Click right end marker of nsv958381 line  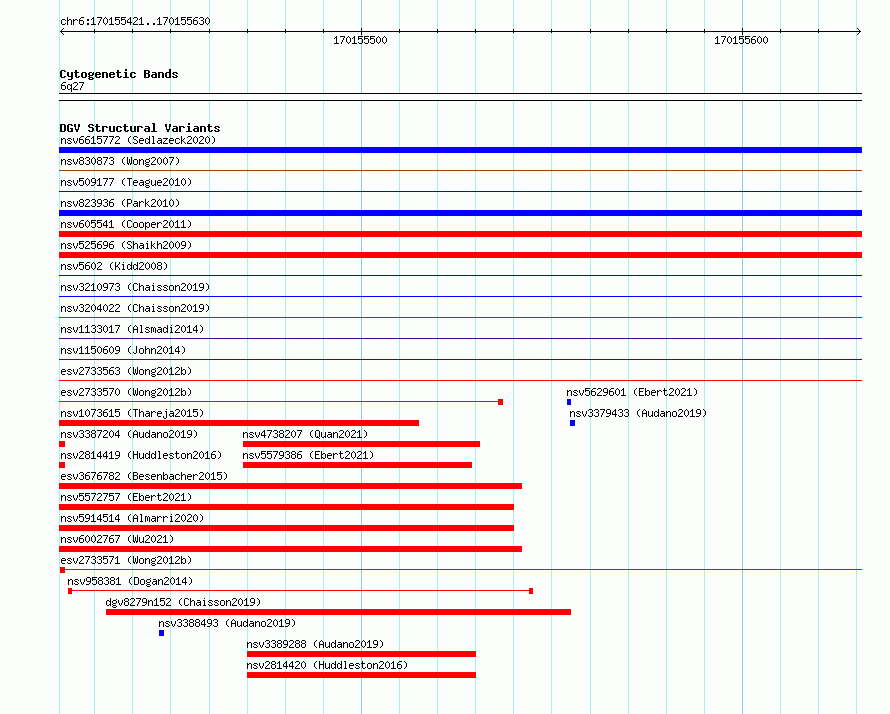click(x=531, y=591)
